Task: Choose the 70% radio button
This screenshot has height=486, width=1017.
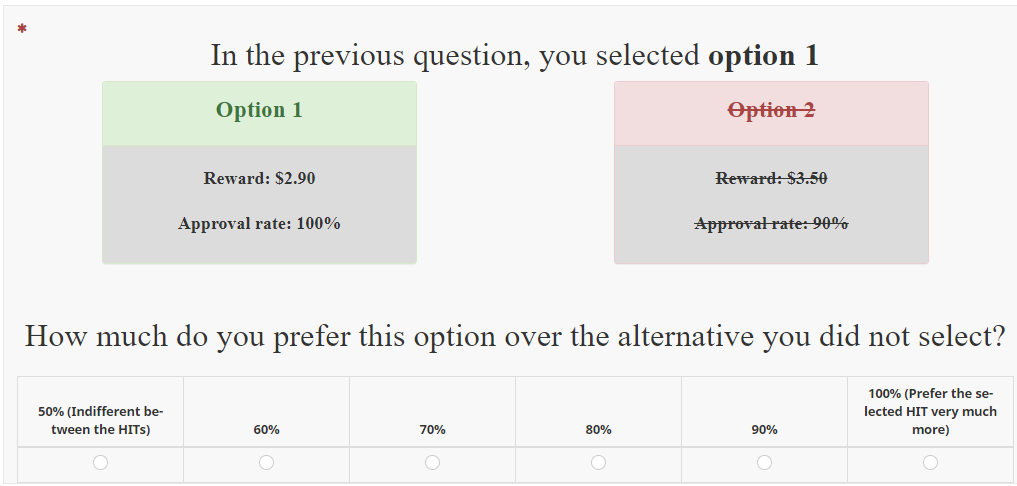Action: click(x=432, y=462)
